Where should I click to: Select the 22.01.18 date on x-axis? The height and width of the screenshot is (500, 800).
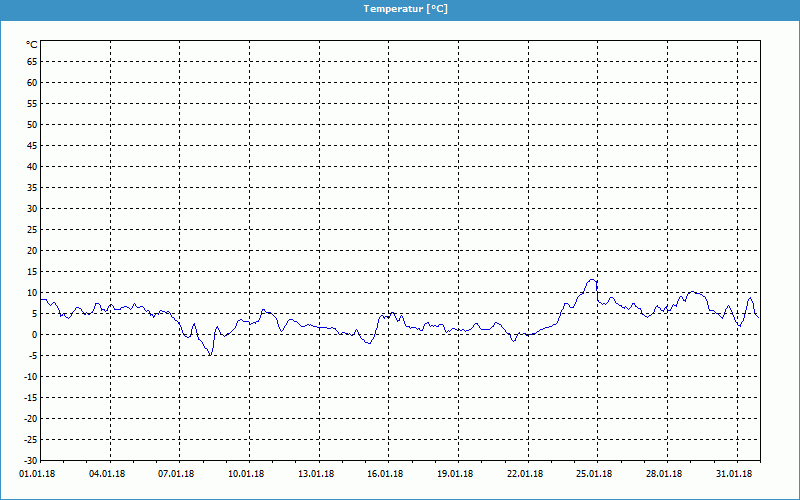click(x=525, y=474)
